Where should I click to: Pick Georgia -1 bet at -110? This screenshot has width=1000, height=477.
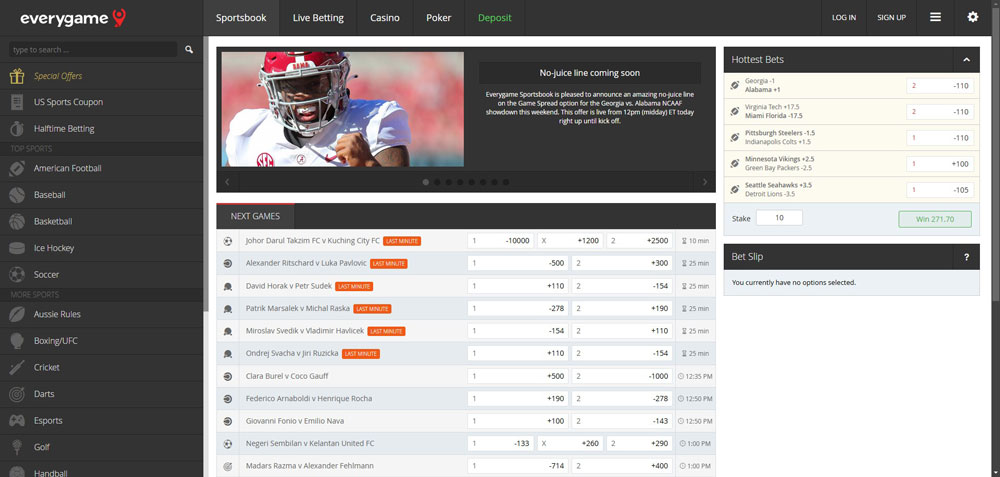pos(940,85)
